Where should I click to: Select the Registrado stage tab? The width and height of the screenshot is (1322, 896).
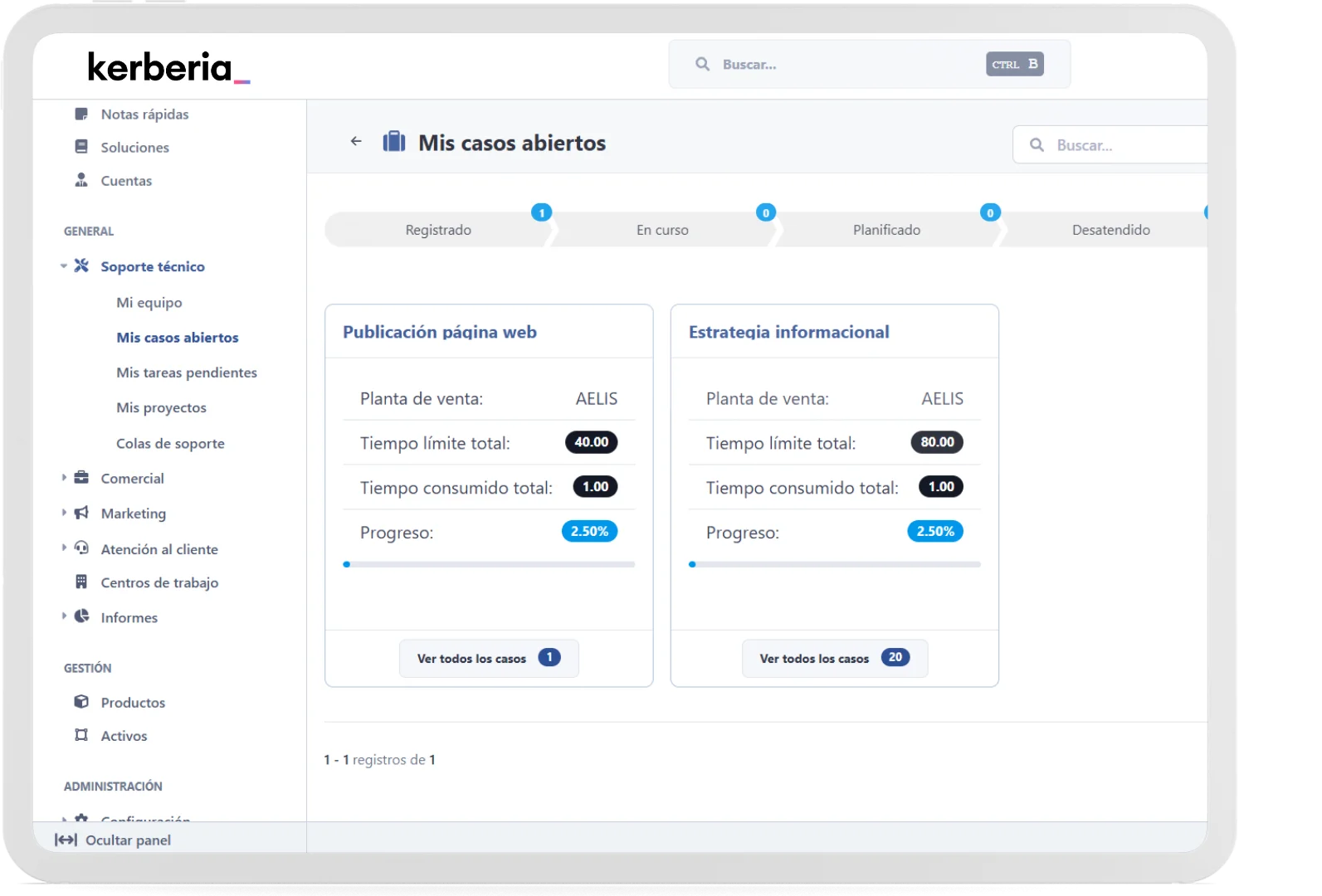point(438,230)
